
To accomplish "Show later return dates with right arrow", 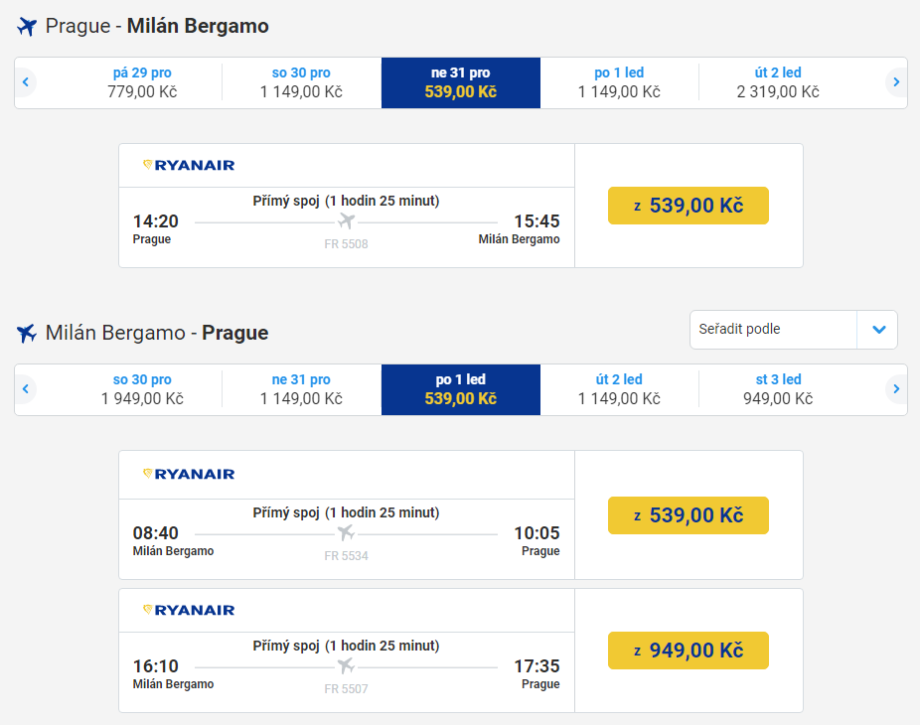I will 895,389.
